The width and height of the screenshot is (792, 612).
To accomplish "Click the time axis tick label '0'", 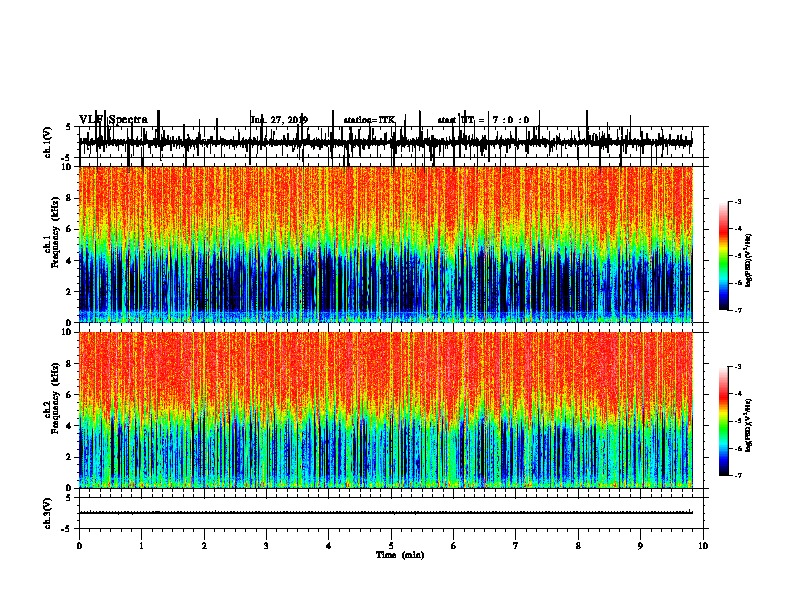I will [79, 546].
